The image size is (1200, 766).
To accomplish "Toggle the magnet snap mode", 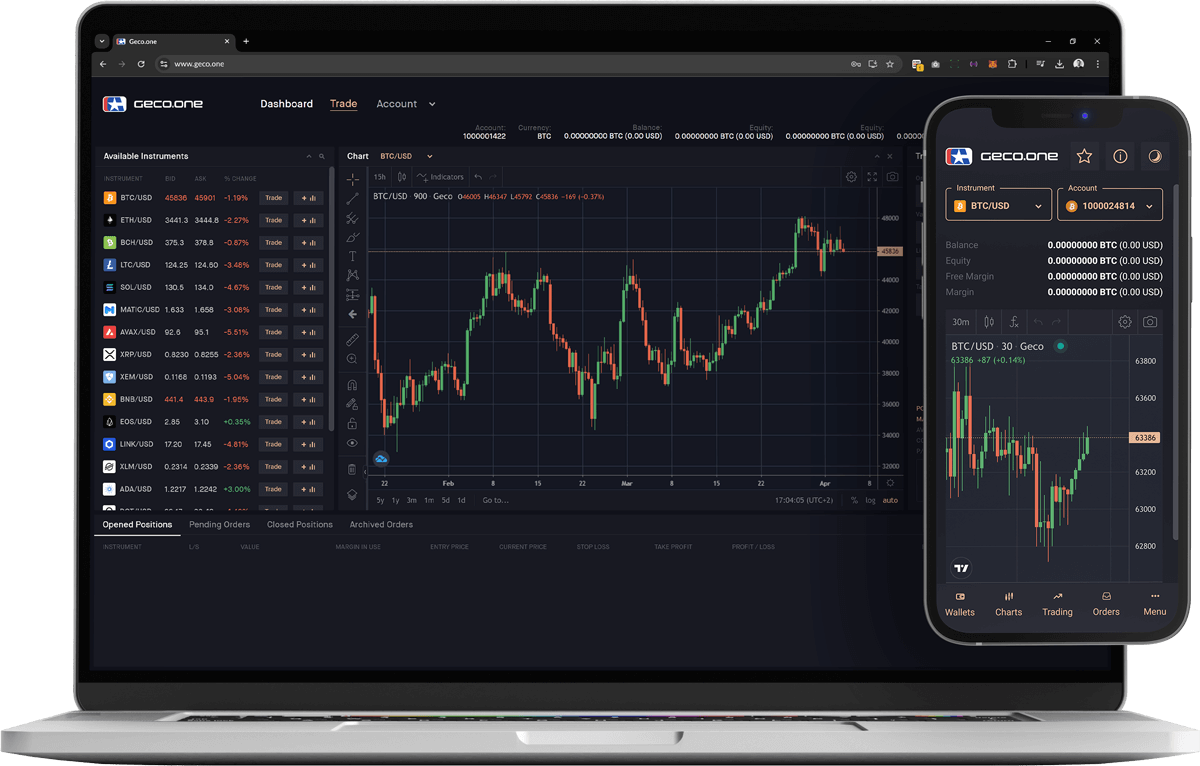I will 352,385.
